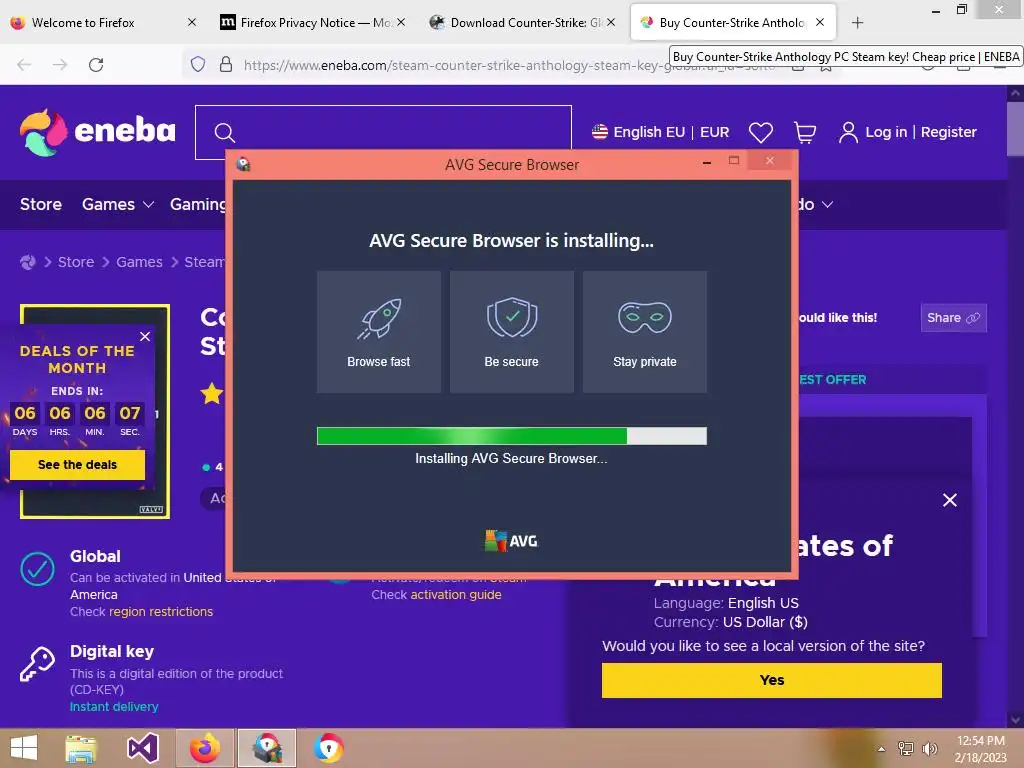Click the Global checkmark icon
Image resolution: width=1024 pixels, height=768 pixels.
pos(37,569)
